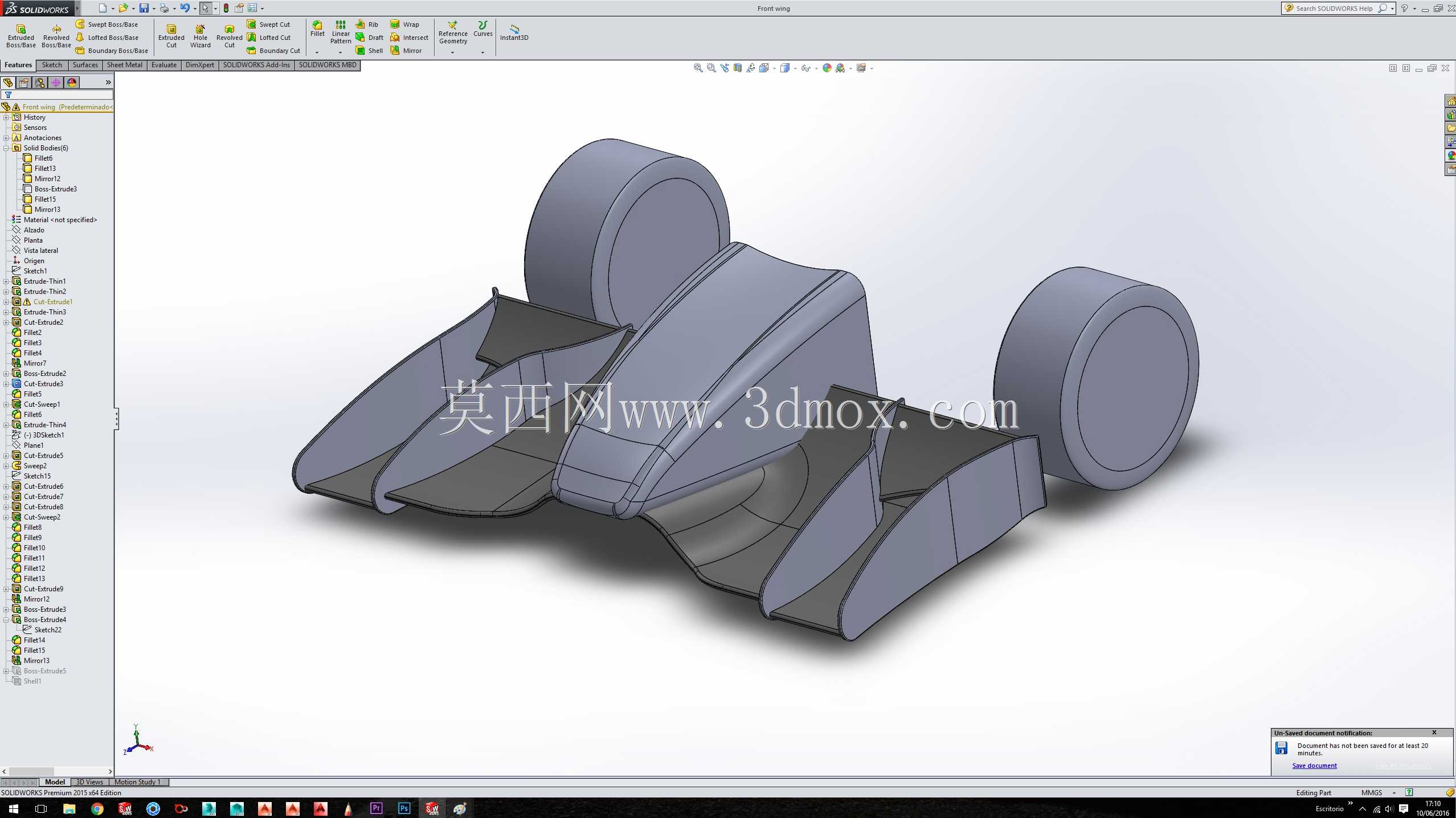Select the Linear Pattern tool

(x=341, y=32)
